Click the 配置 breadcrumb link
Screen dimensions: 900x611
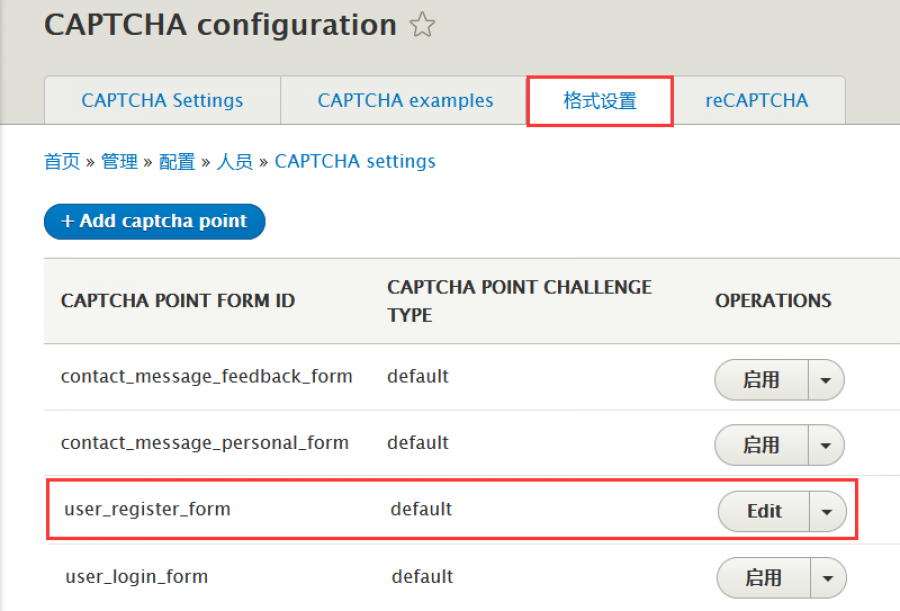tap(177, 161)
